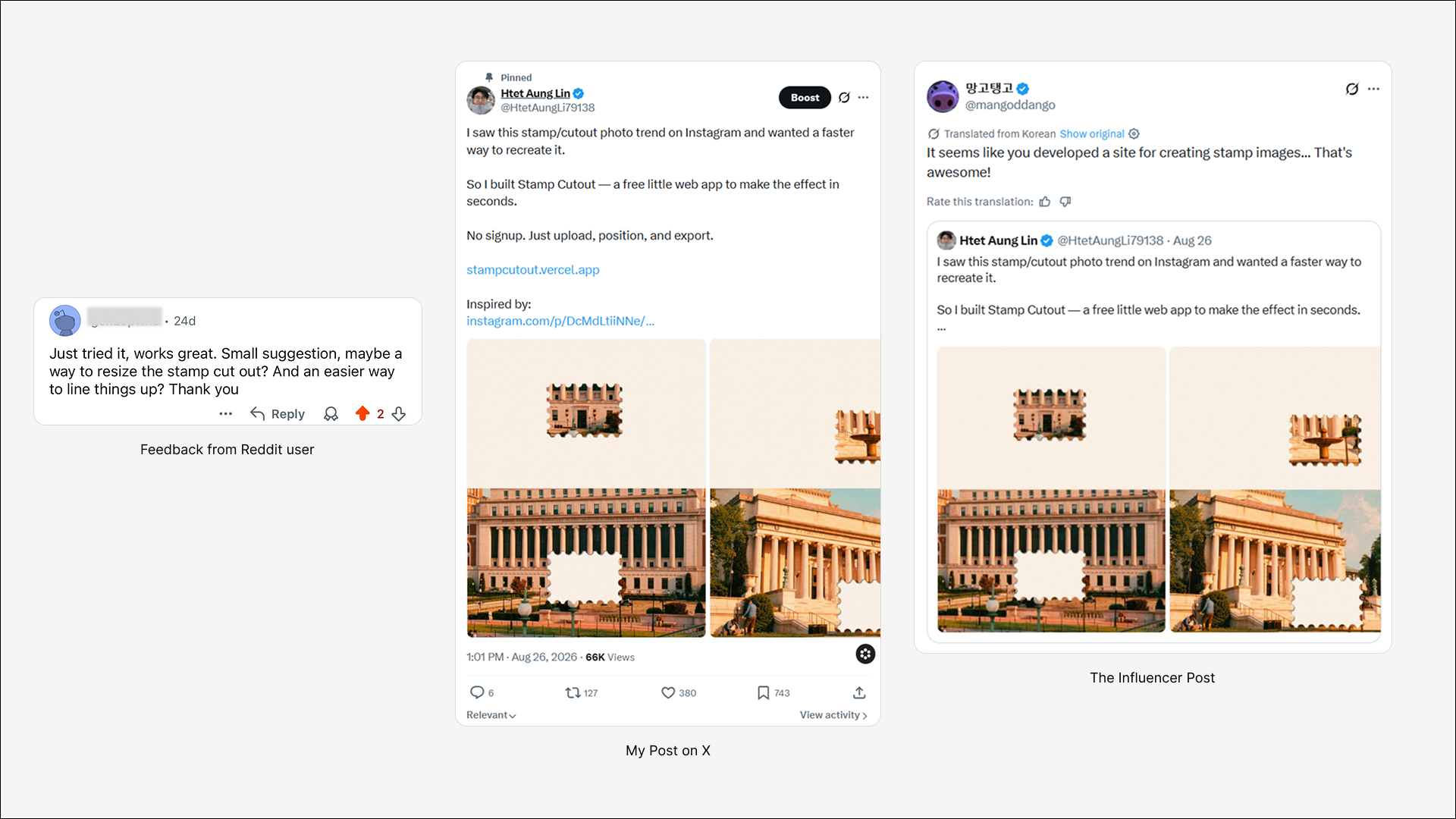The image size is (1456, 819).
Task: Click verified badge next to Htet Aung Lin
Action: pyautogui.click(x=579, y=93)
